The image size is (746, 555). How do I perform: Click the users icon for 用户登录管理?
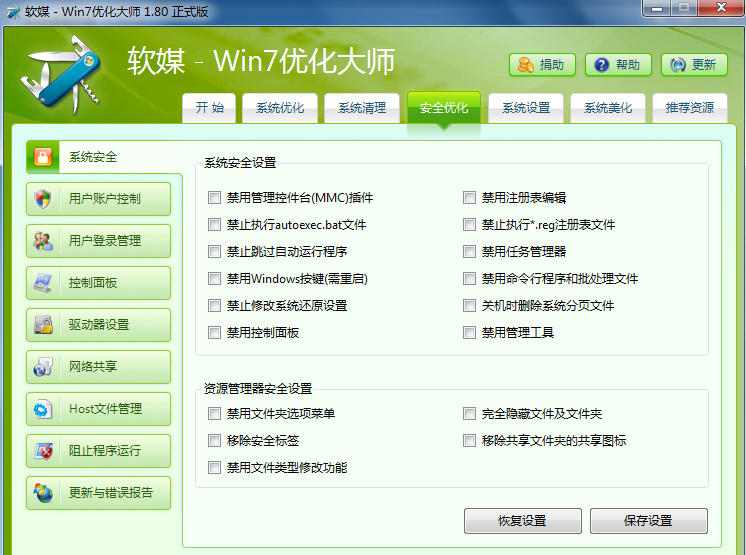[43, 241]
